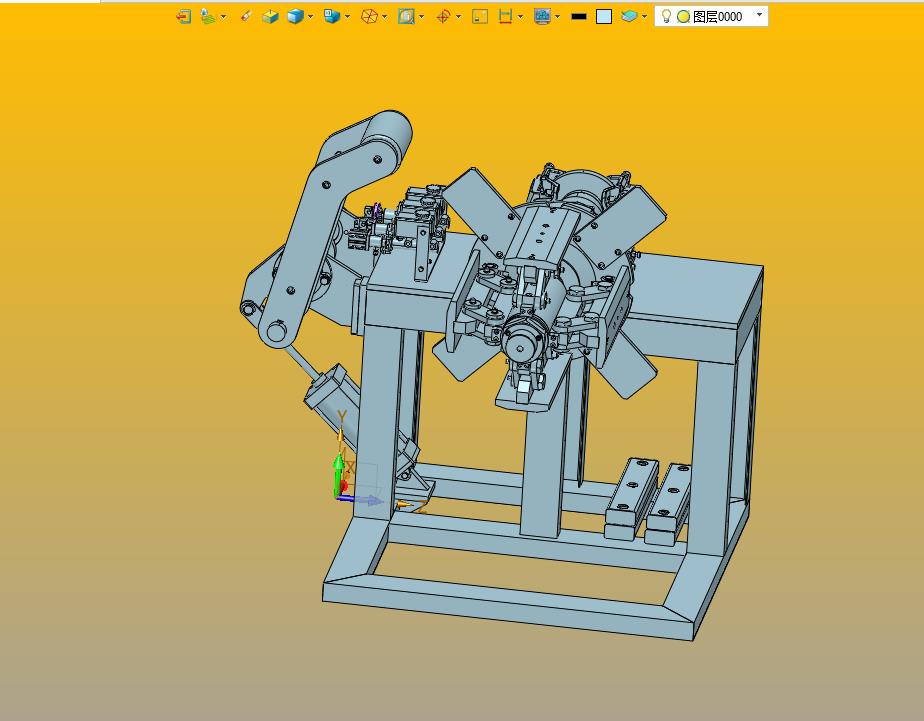Click the section view icon
924x721 pixels.
(406, 16)
